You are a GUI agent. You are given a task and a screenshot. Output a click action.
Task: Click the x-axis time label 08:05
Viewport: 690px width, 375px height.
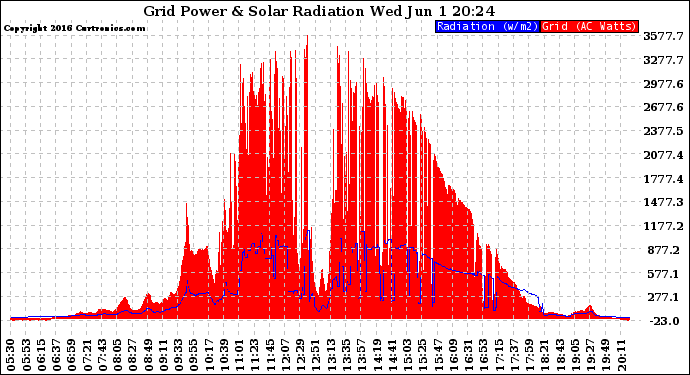tap(118, 355)
